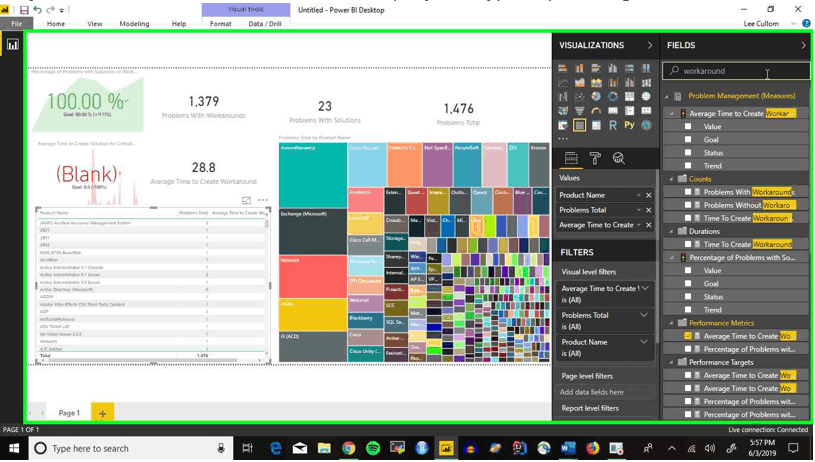Open the Analytics magnifier pane
This screenshot has height=462, width=815.
coord(619,158)
